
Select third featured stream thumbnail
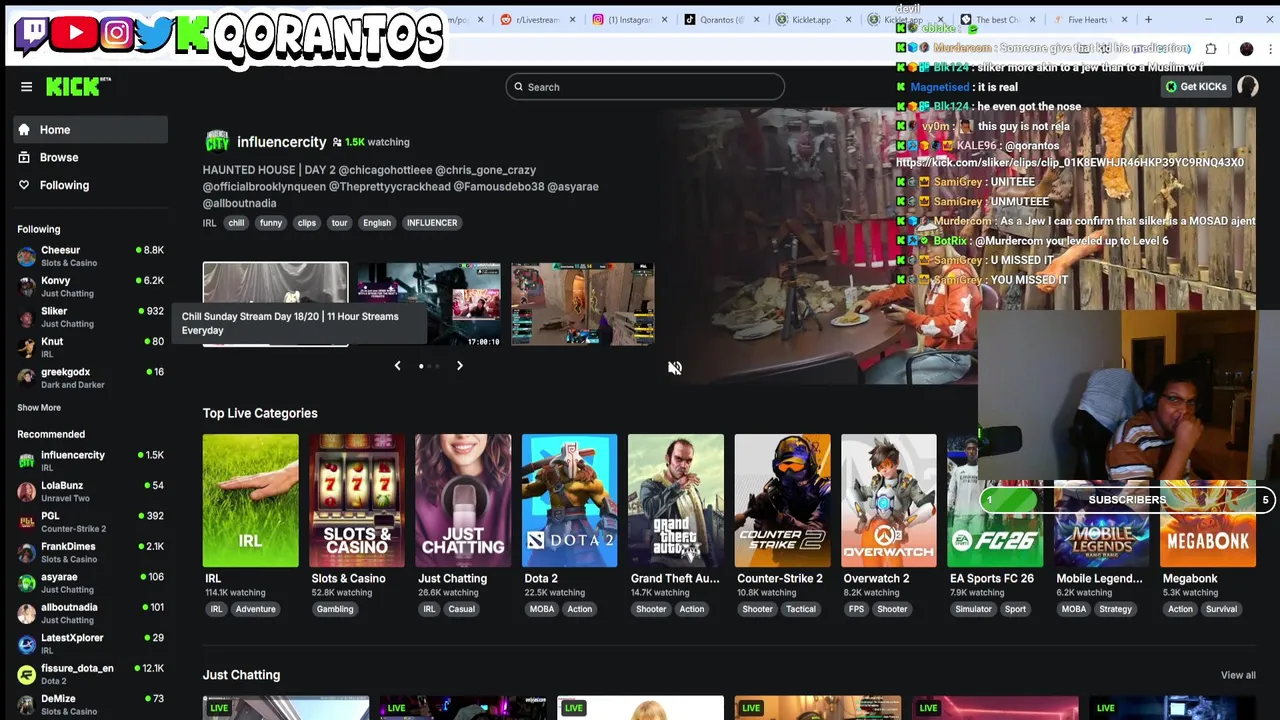[583, 304]
